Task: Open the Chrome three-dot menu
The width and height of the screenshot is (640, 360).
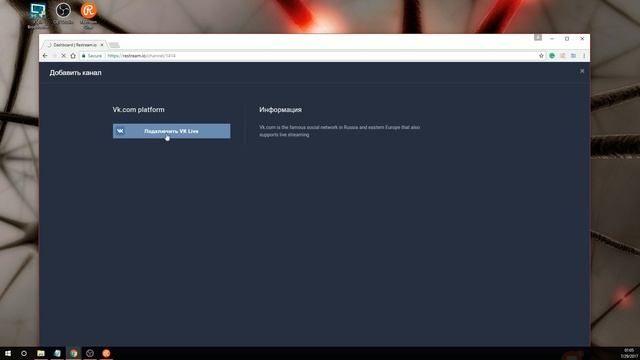Action: coord(584,56)
